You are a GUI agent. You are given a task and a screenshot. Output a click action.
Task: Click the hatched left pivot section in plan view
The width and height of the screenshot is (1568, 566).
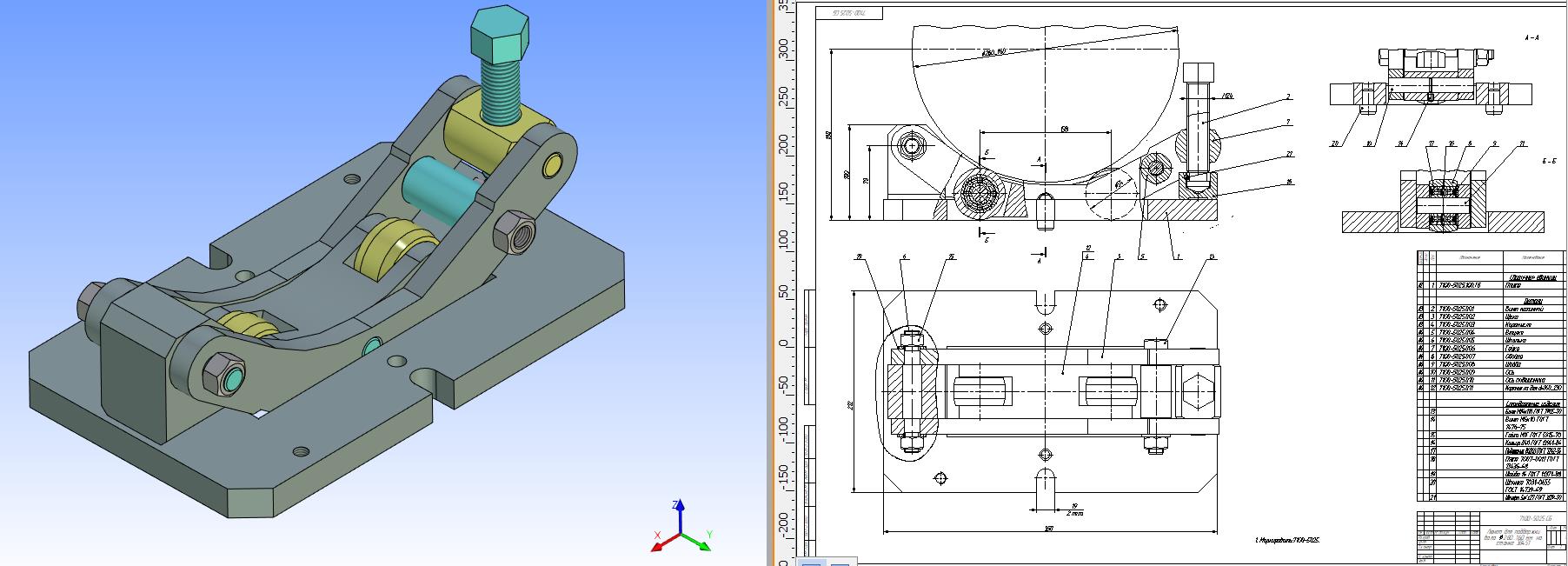point(912,390)
